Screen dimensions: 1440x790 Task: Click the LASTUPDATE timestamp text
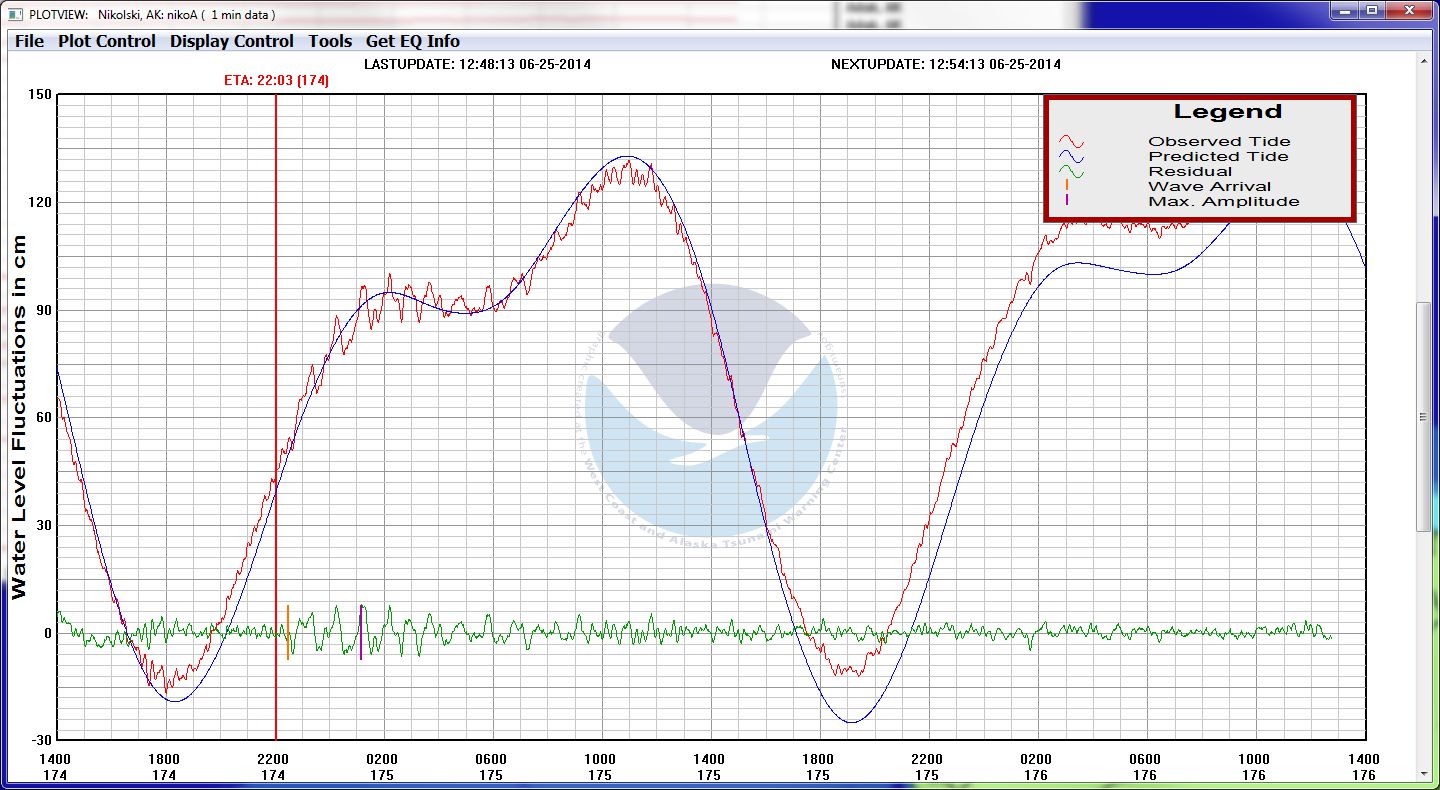[x=477, y=64]
